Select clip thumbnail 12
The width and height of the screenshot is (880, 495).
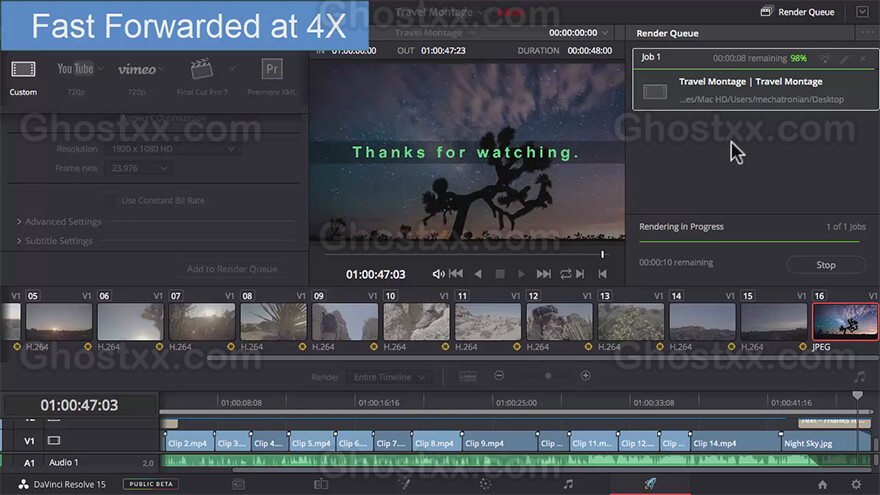pos(560,322)
